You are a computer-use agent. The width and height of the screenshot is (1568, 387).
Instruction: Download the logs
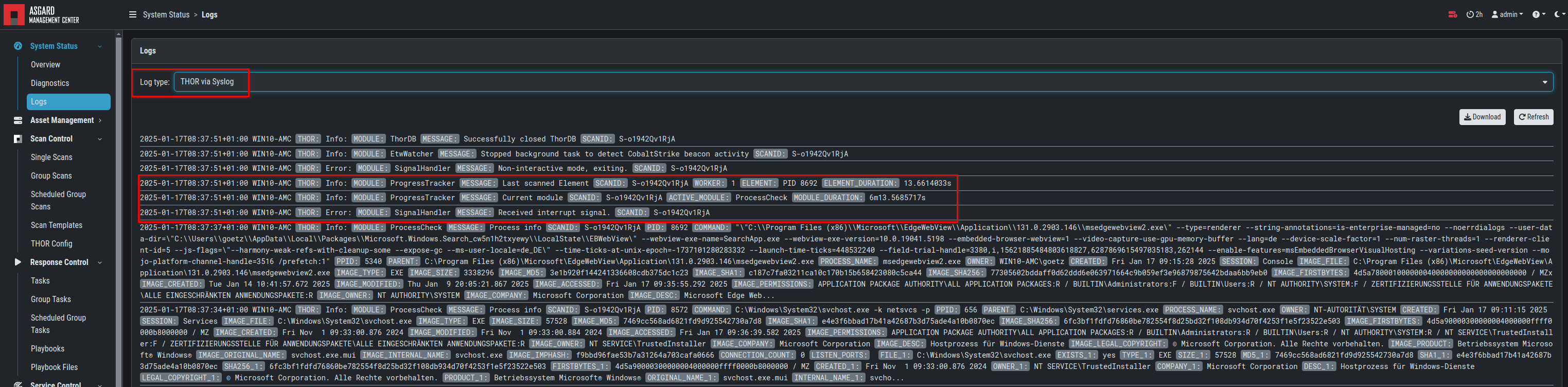[1482, 117]
